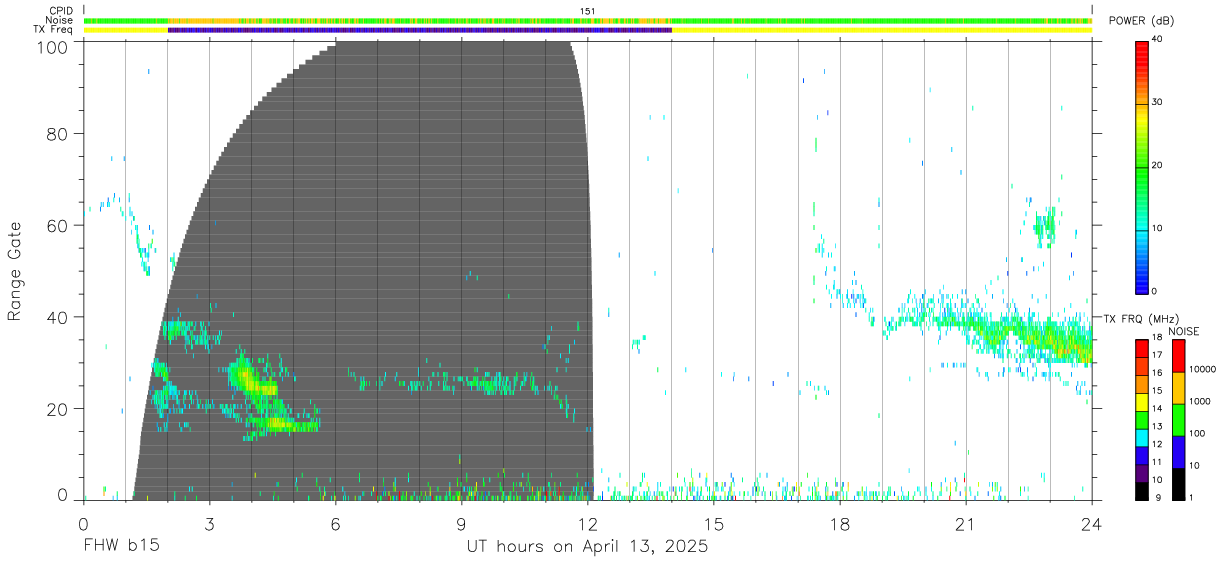This screenshot has width=1228, height=567.
Task: Click the time axis tick label 9
Action: (461, 524)
